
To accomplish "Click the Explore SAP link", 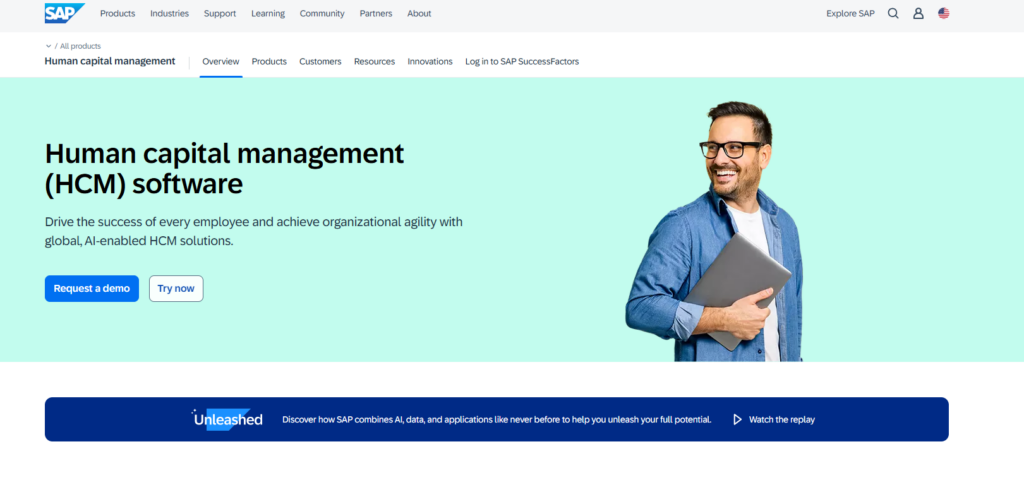I will click(x=850, y=14).
